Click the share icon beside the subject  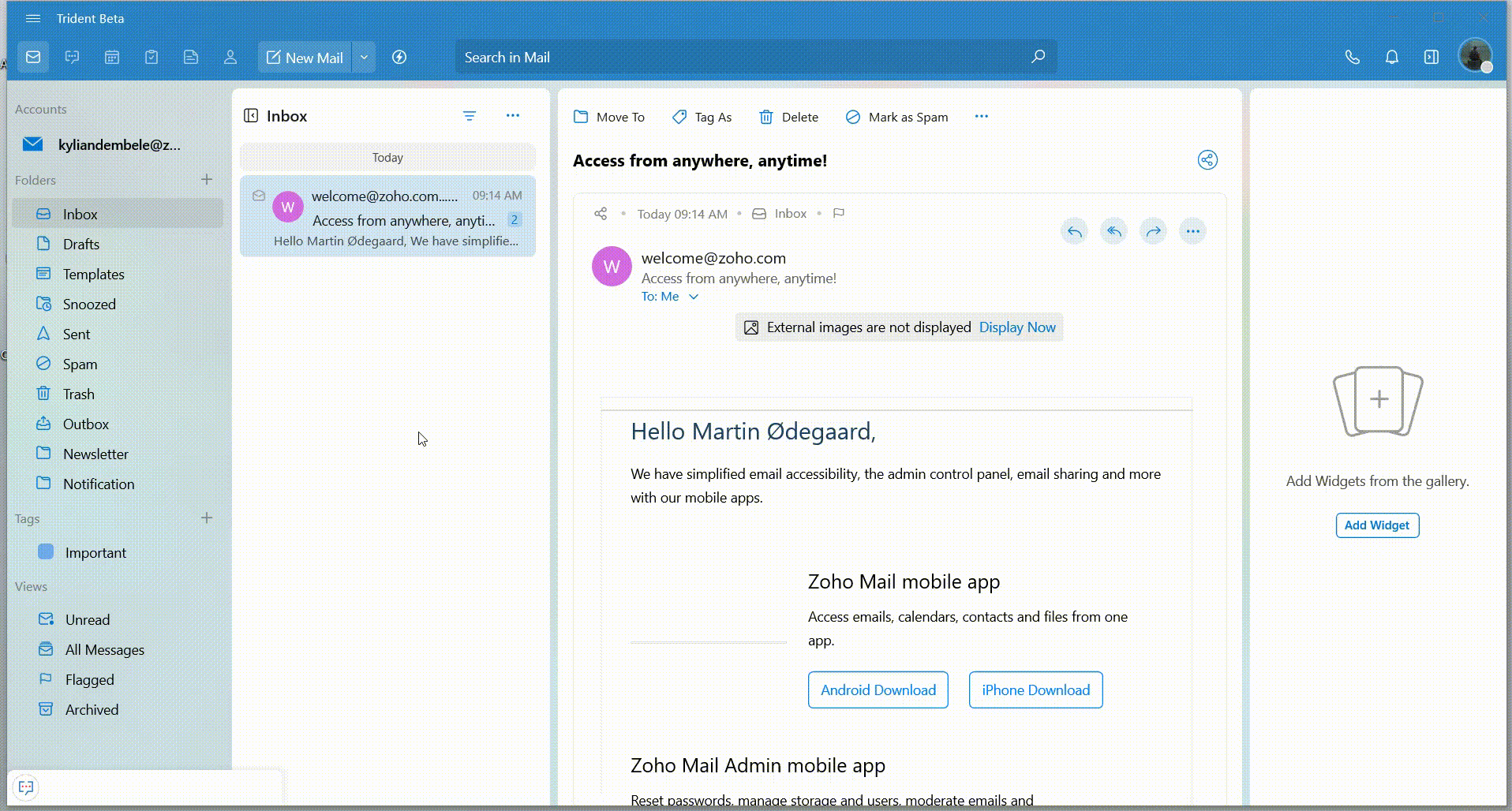[1207, 159]
